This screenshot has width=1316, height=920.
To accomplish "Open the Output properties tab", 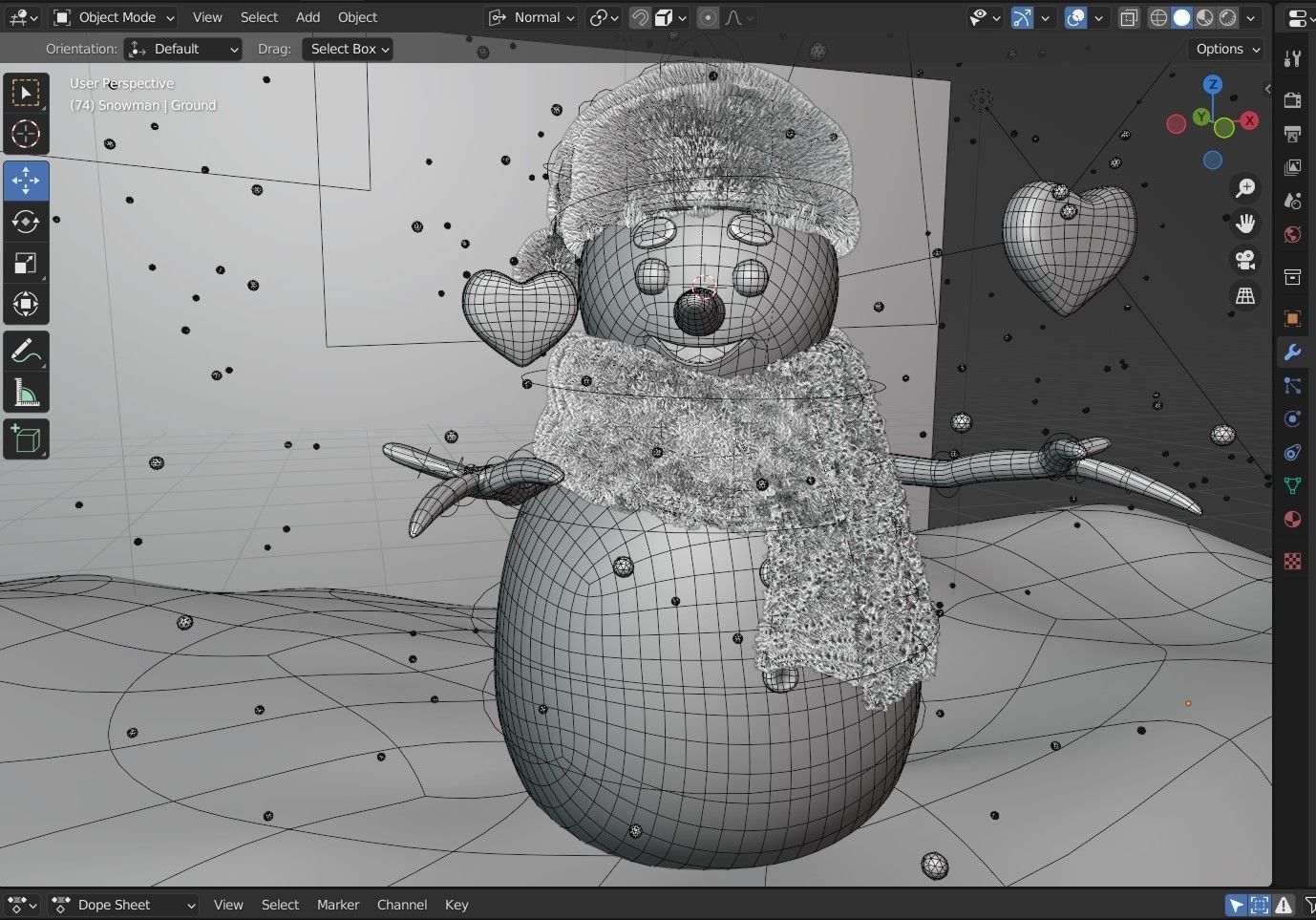I will click(1292, 134).
